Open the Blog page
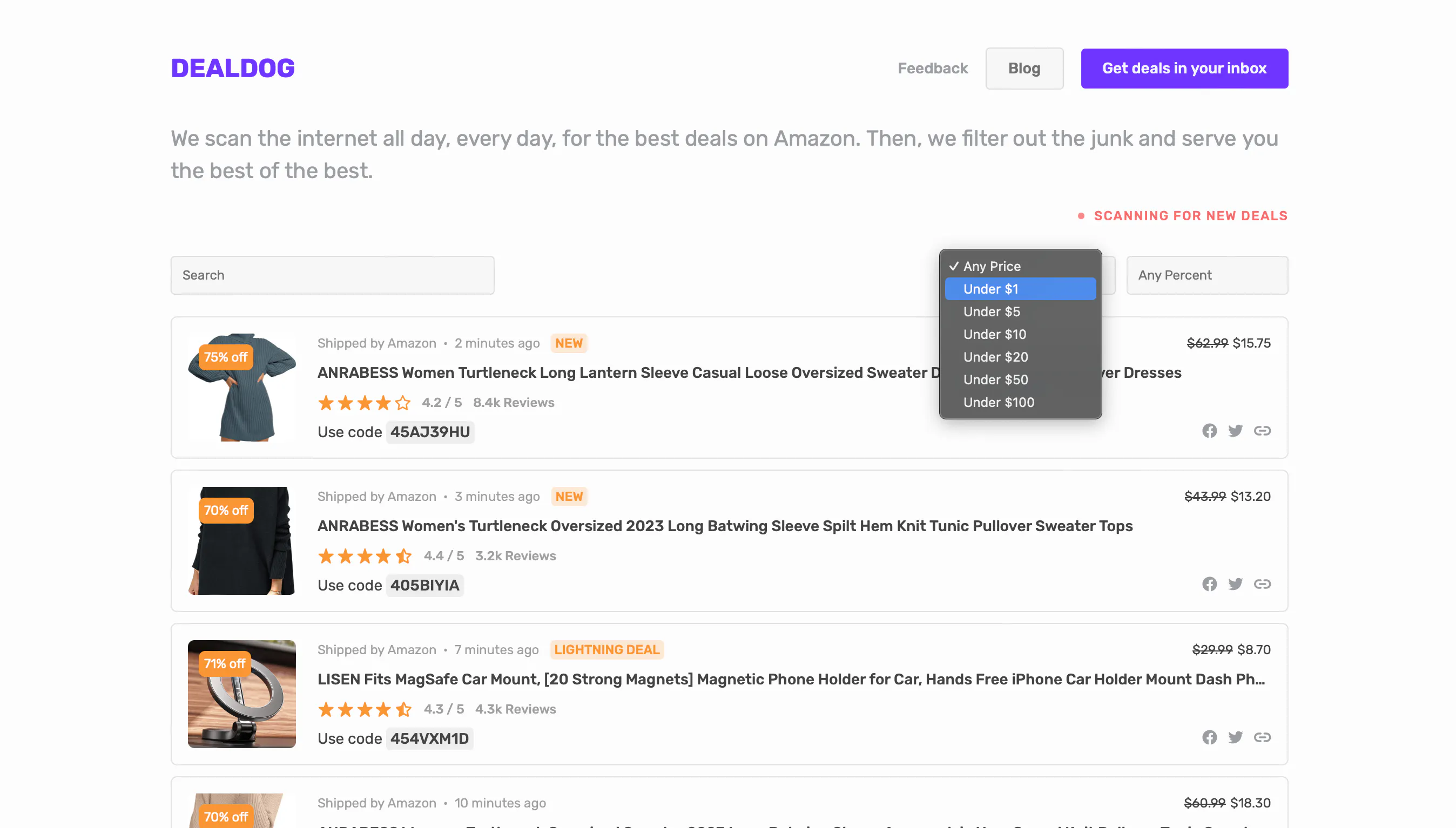 coord(1024,68)
